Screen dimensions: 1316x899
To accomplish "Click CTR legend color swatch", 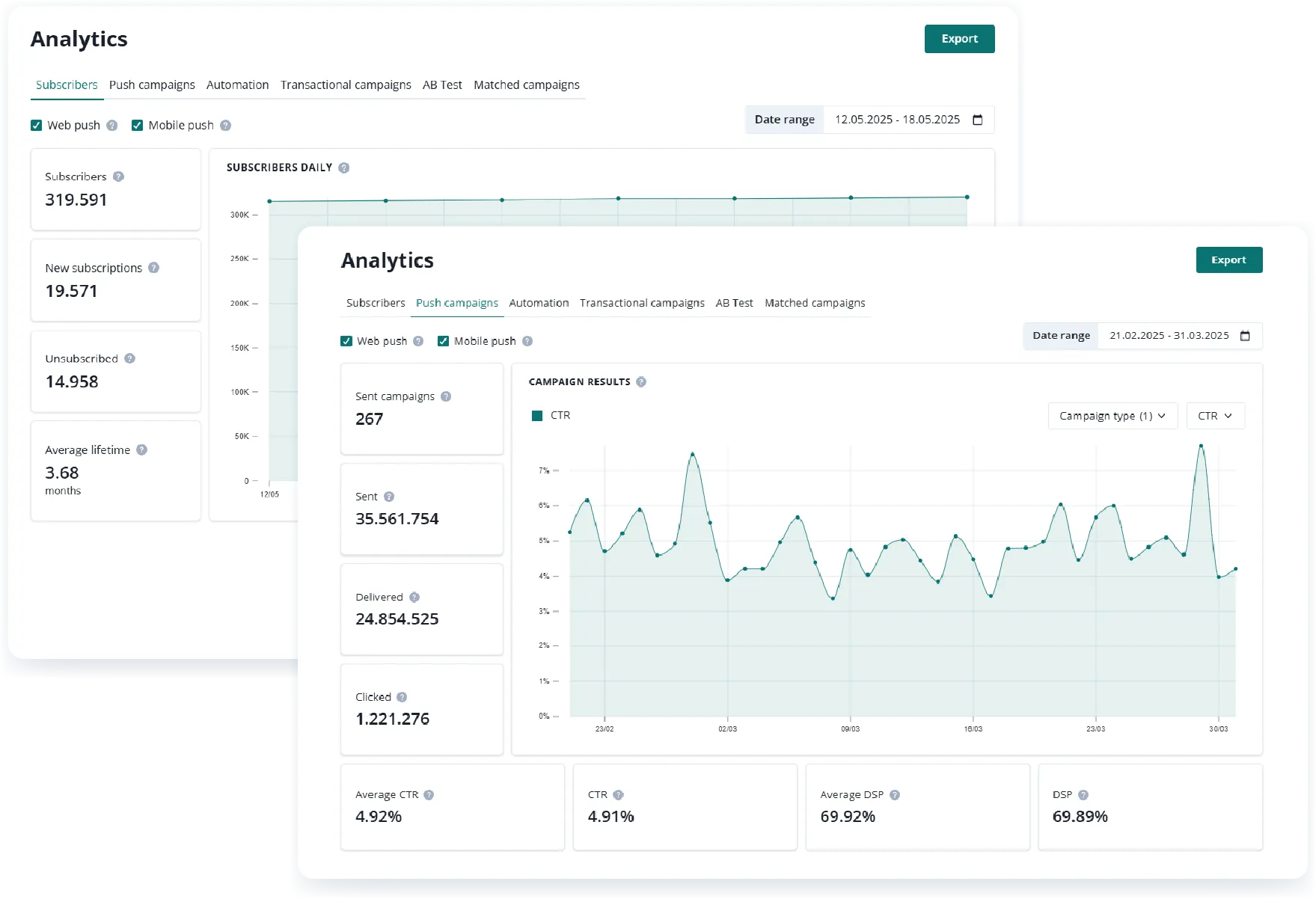I will (x=536, y=416).
